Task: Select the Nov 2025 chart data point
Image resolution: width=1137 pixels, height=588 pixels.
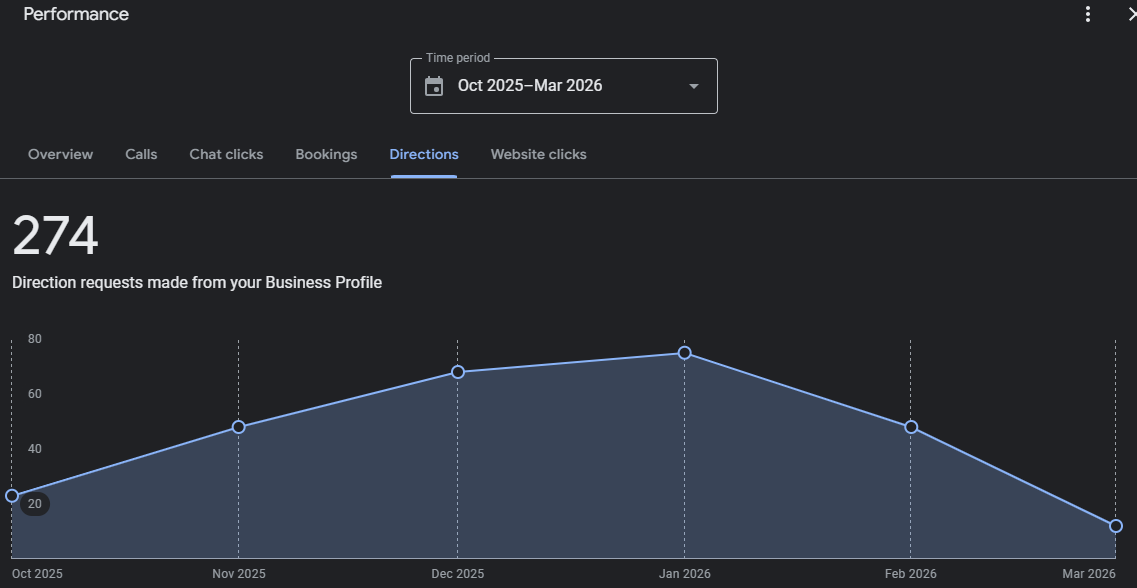Action: (238, 427)
